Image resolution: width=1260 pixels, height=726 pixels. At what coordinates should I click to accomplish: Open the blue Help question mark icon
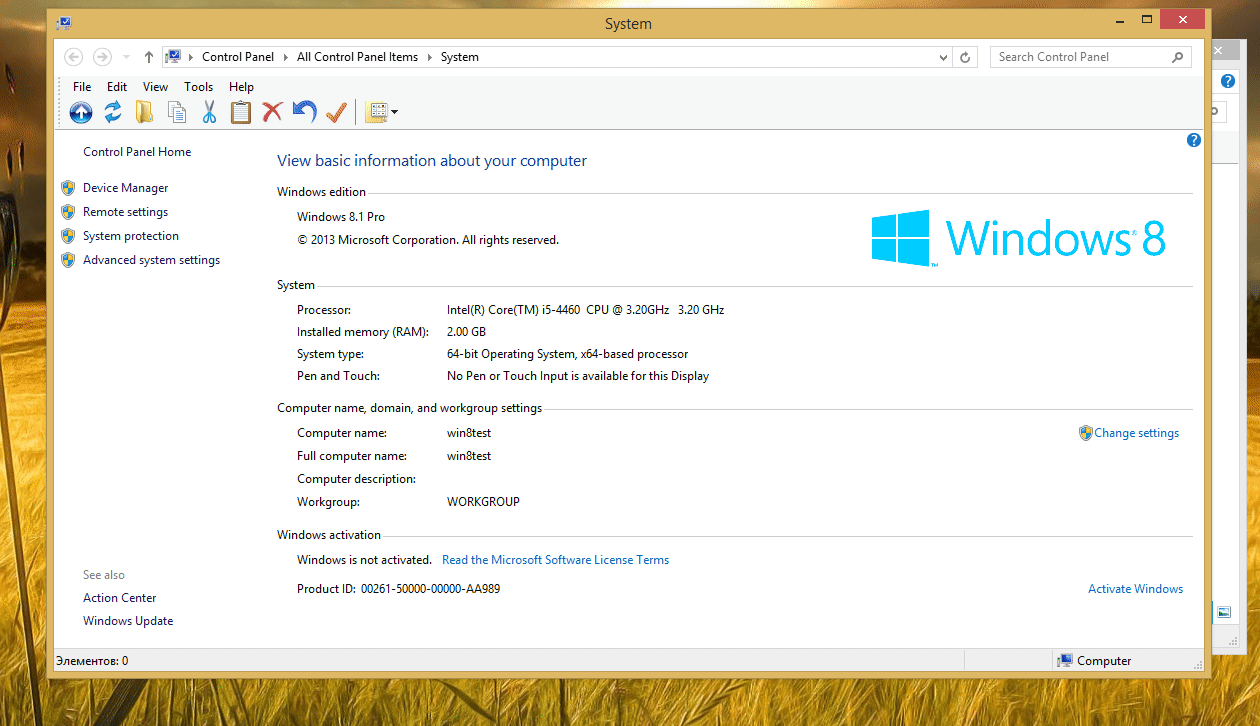coord(1193,140)
